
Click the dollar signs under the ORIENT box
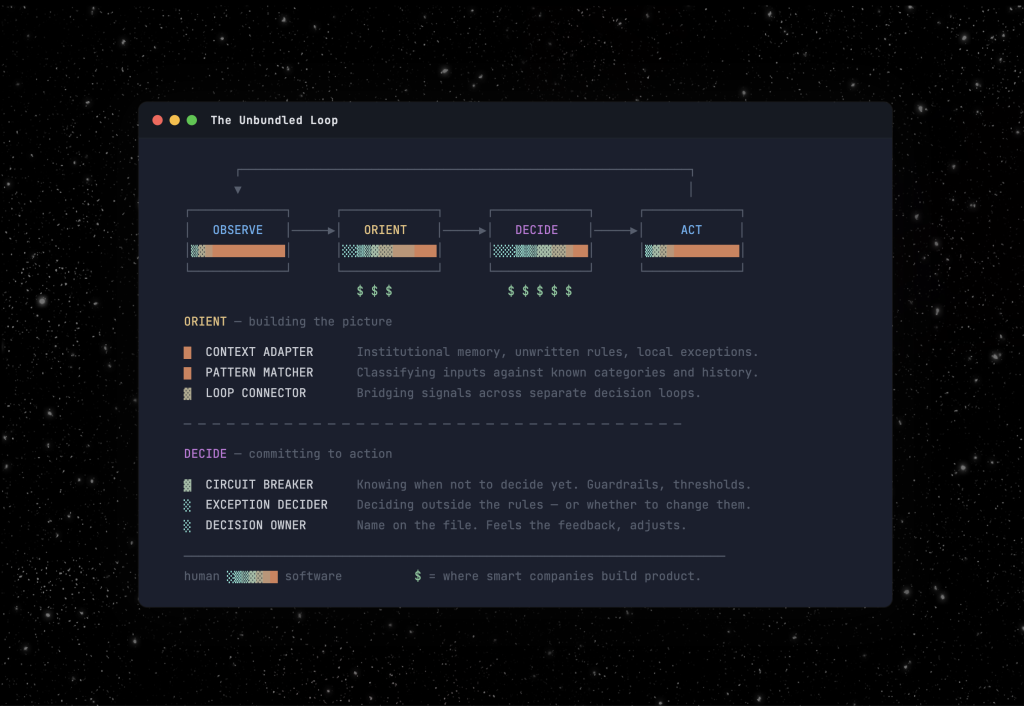coord(375,291)
